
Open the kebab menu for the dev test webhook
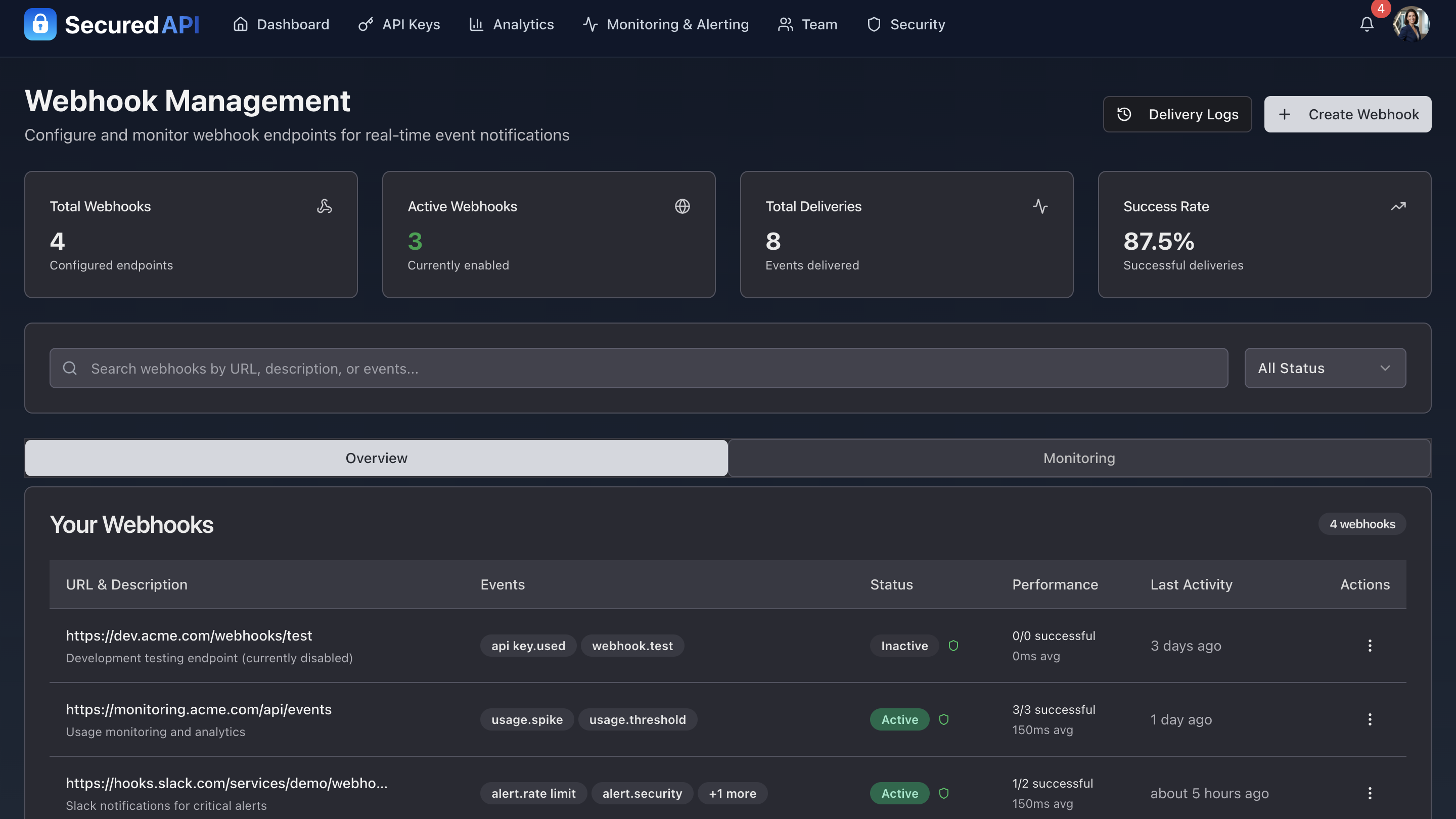click(1370, 645)
